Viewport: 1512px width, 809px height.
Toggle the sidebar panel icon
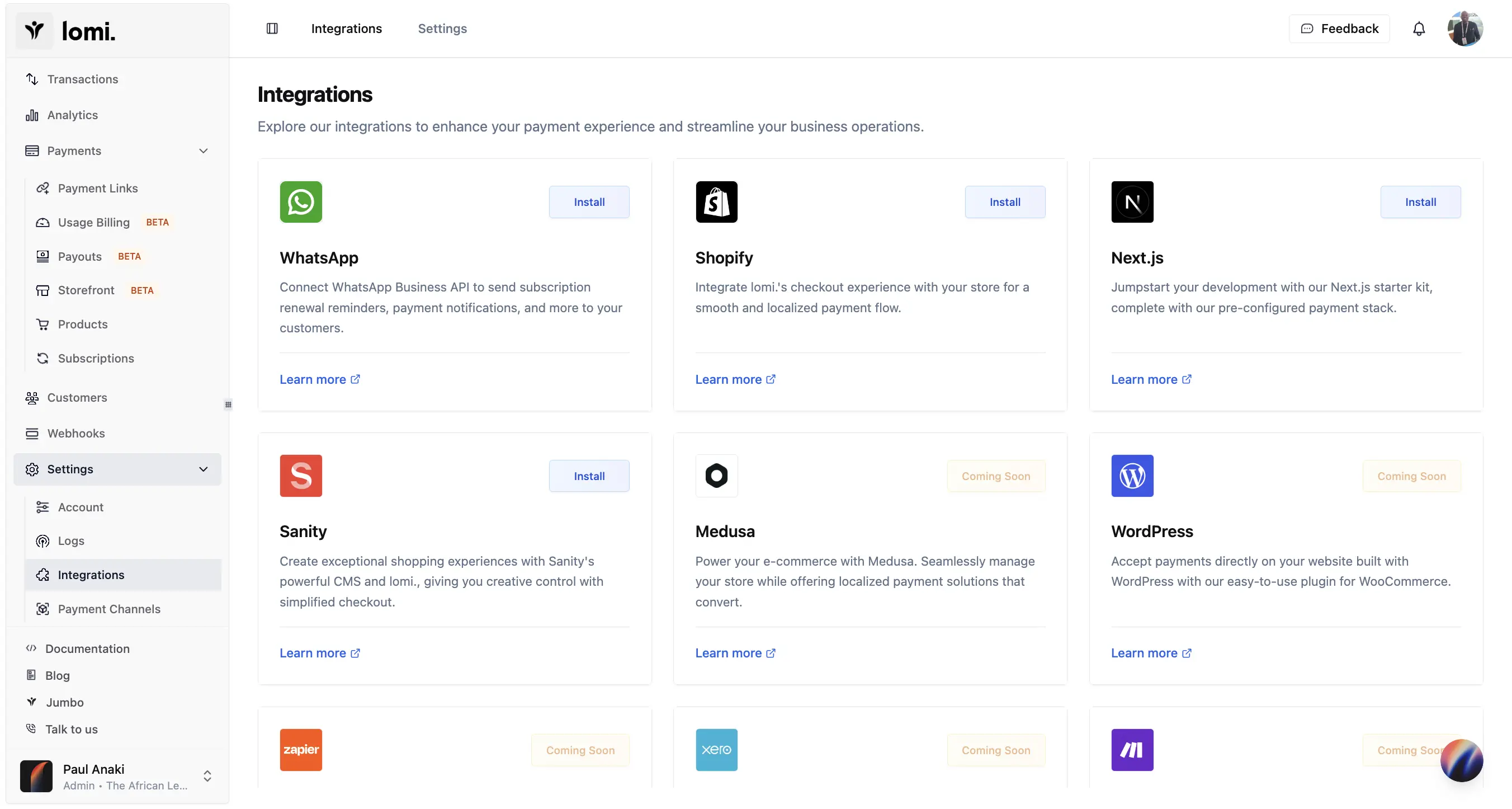[272, 28]
